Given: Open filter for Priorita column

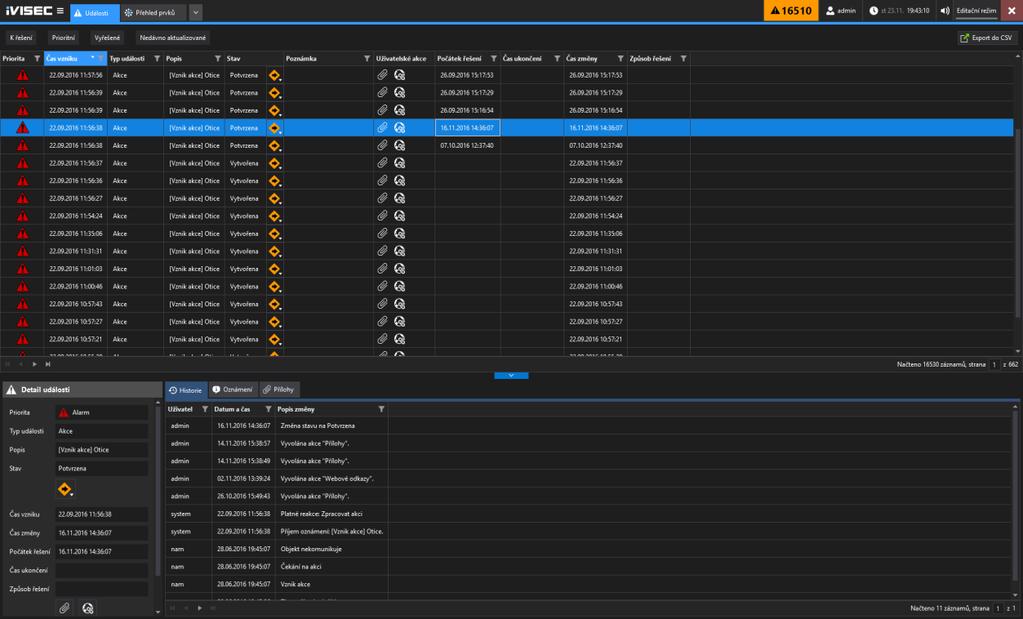Looking at the screenshot, I should 37,59.
